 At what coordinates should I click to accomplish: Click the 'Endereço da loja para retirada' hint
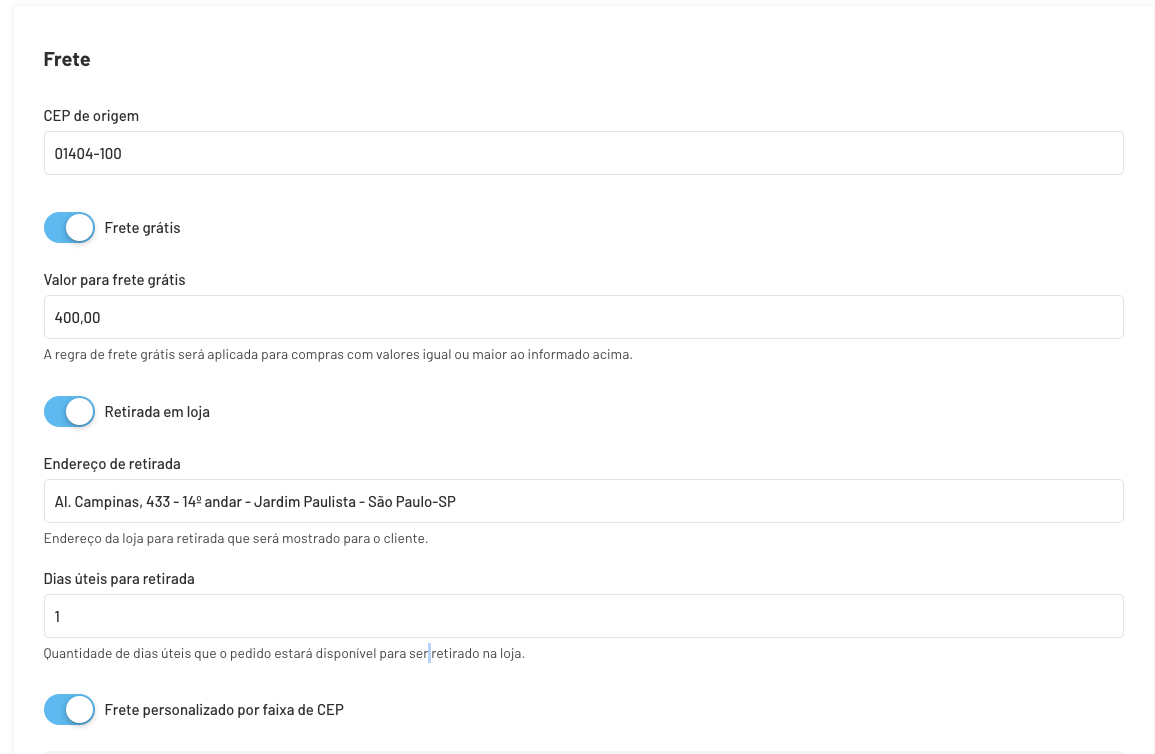point(236,539)
